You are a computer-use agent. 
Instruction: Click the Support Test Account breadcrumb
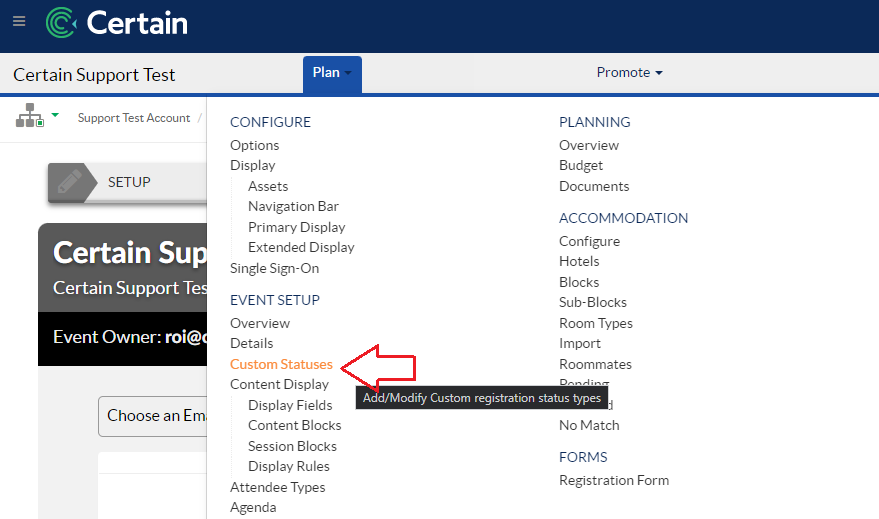coord(133,118)
